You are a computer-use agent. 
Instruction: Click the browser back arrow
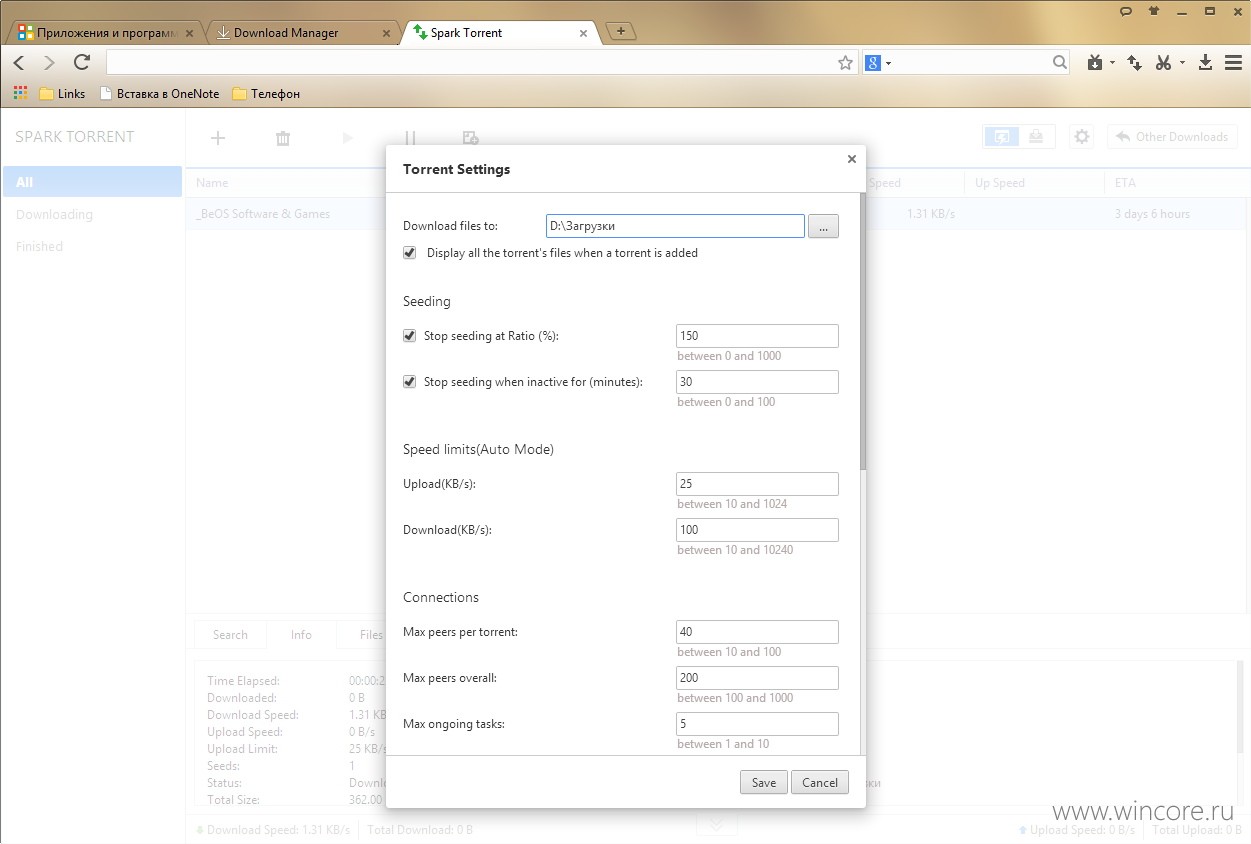coord(19,62)
